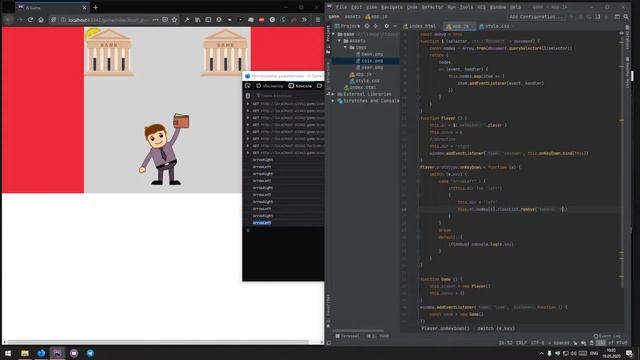
Task: Open Navigate menu in WebStorm
Action: (391, 7)
